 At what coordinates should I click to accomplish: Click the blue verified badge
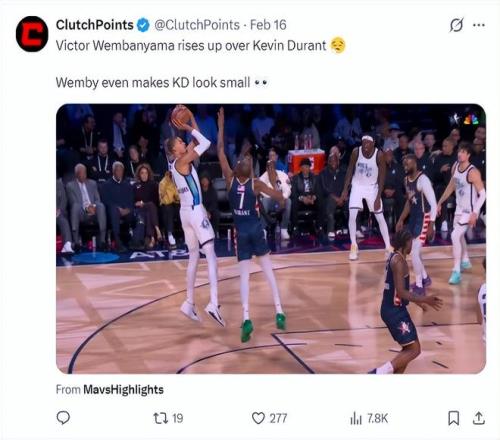point(143,25)
